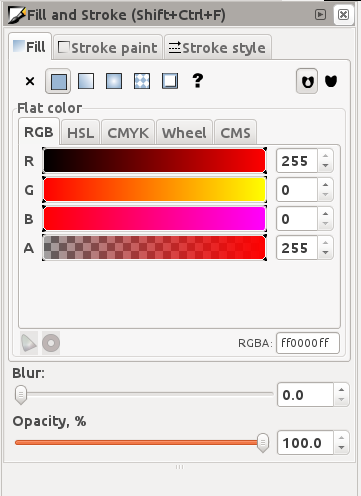Viewport: 361px width, 496px height.
Task: Select the Radial gradient fill icon
Action: tap(114, 81)
